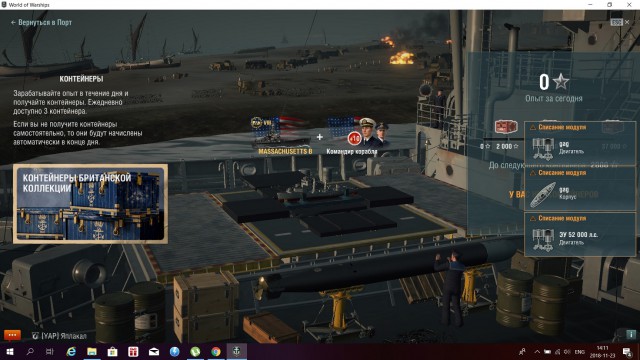This screenshot has height=360, width=640.
Task: Open volume control in system tray
Action: pos(567,351)
